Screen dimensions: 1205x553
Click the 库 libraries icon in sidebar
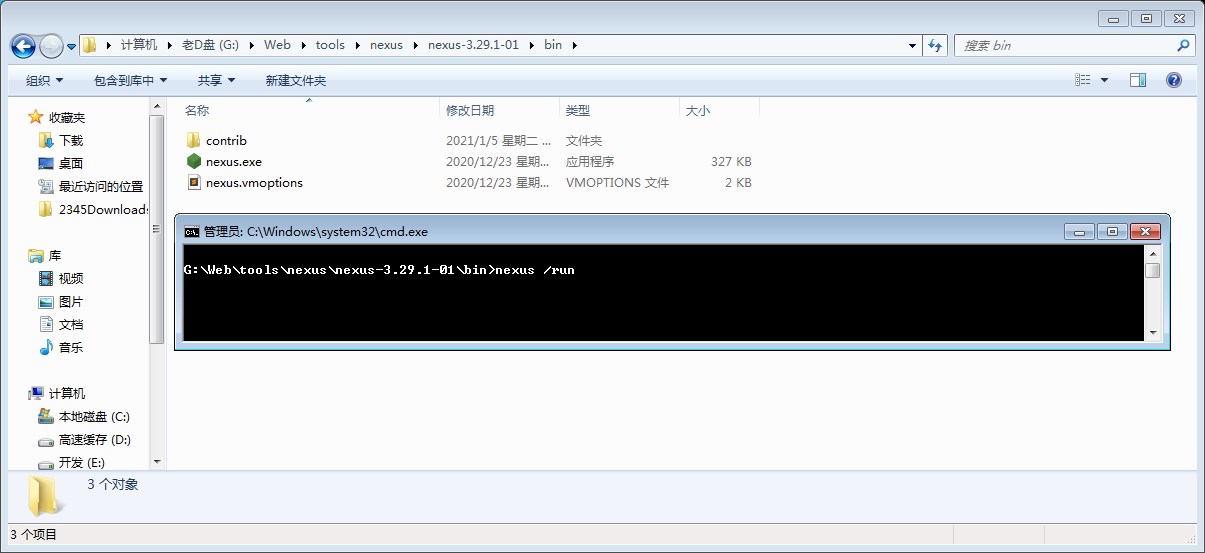tap(36, 256)
